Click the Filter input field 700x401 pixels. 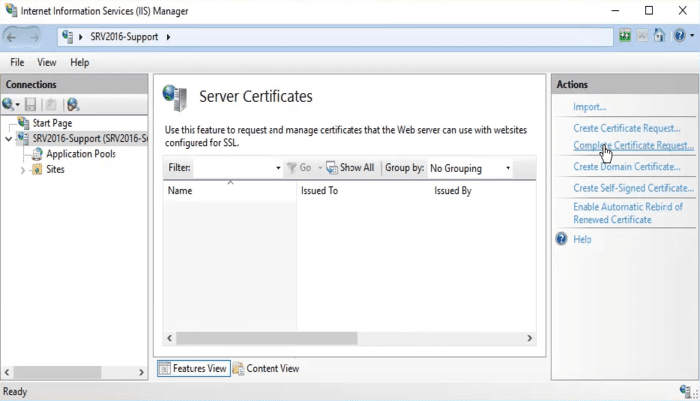[234, 168]
